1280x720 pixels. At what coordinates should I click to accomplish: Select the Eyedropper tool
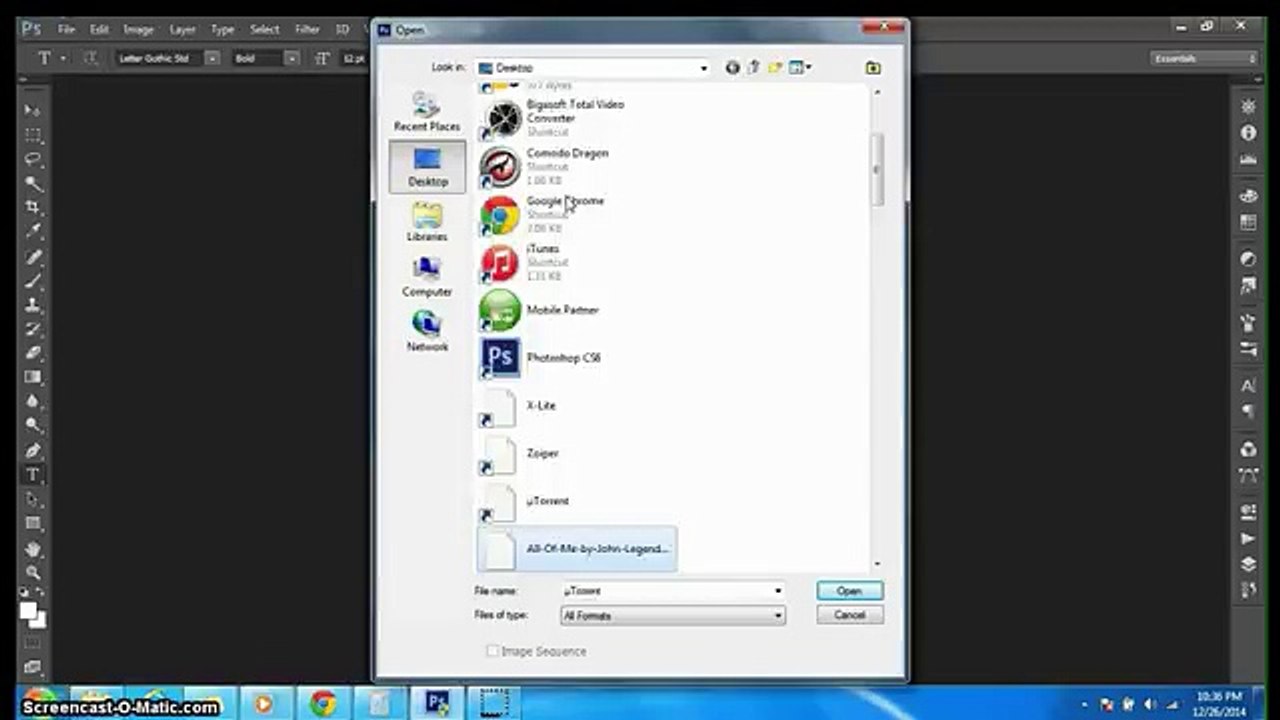(x=33, y=231)
